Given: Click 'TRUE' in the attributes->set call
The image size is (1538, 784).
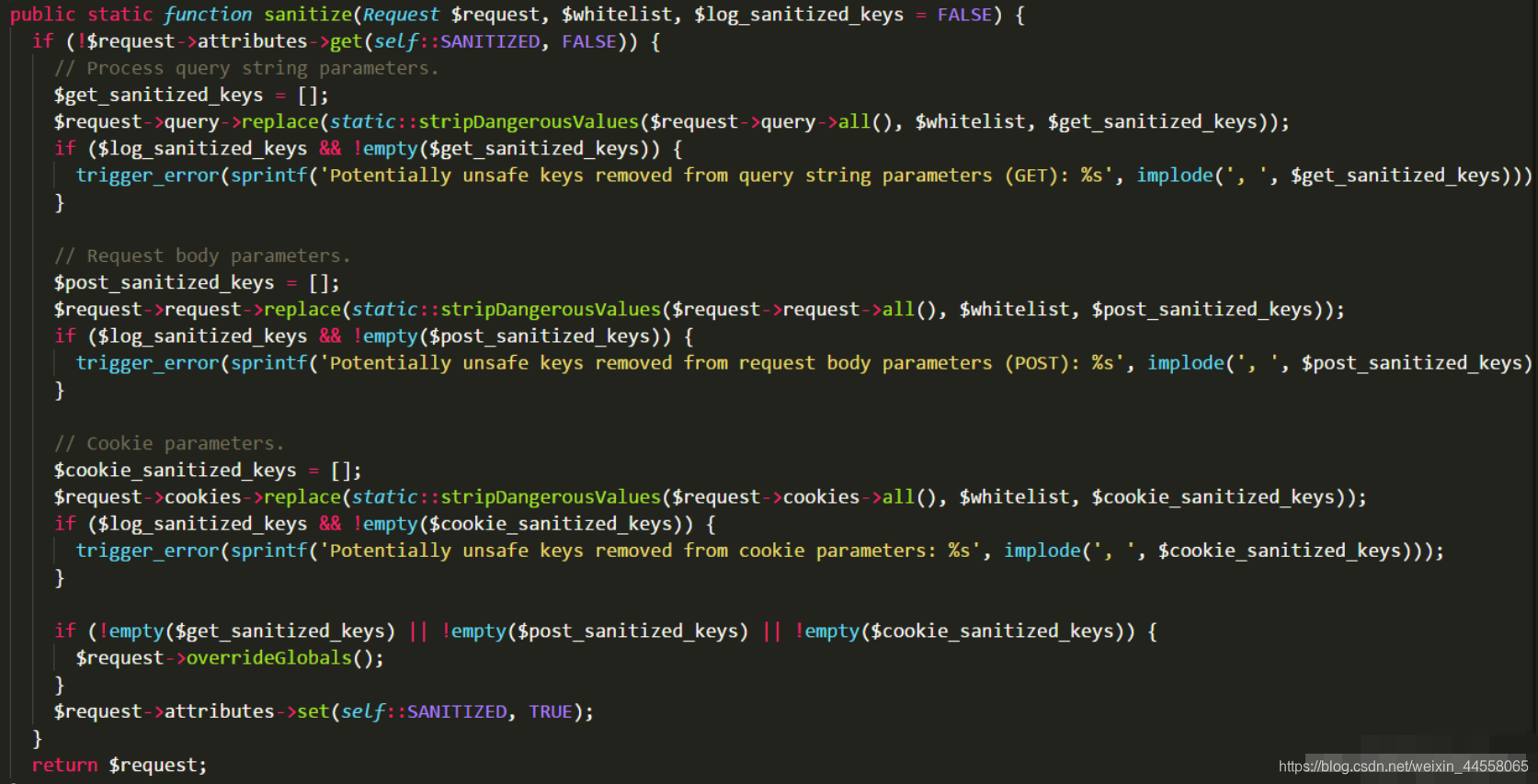Looking at the screenshot, I should [550, 711].
